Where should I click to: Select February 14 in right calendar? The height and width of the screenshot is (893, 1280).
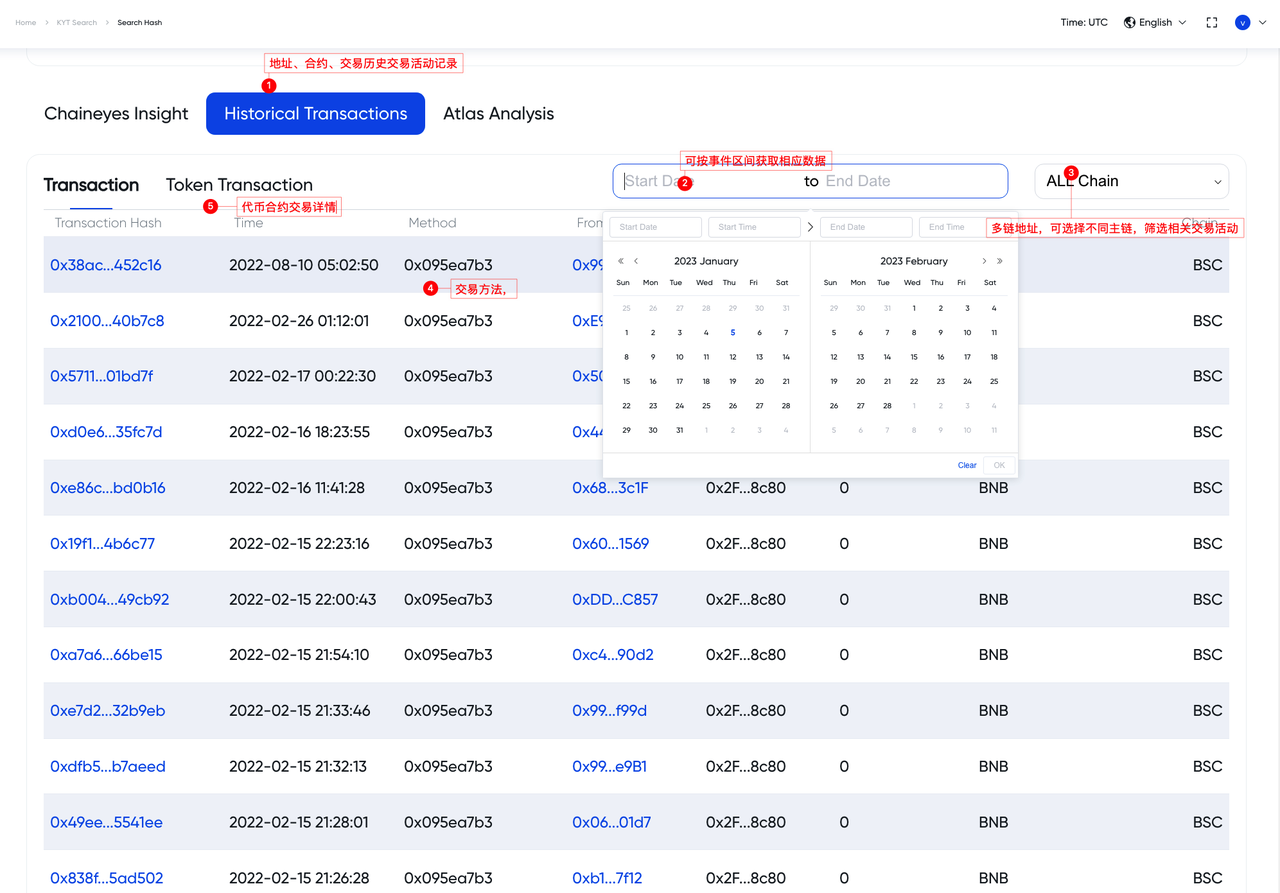coord(887,357)
